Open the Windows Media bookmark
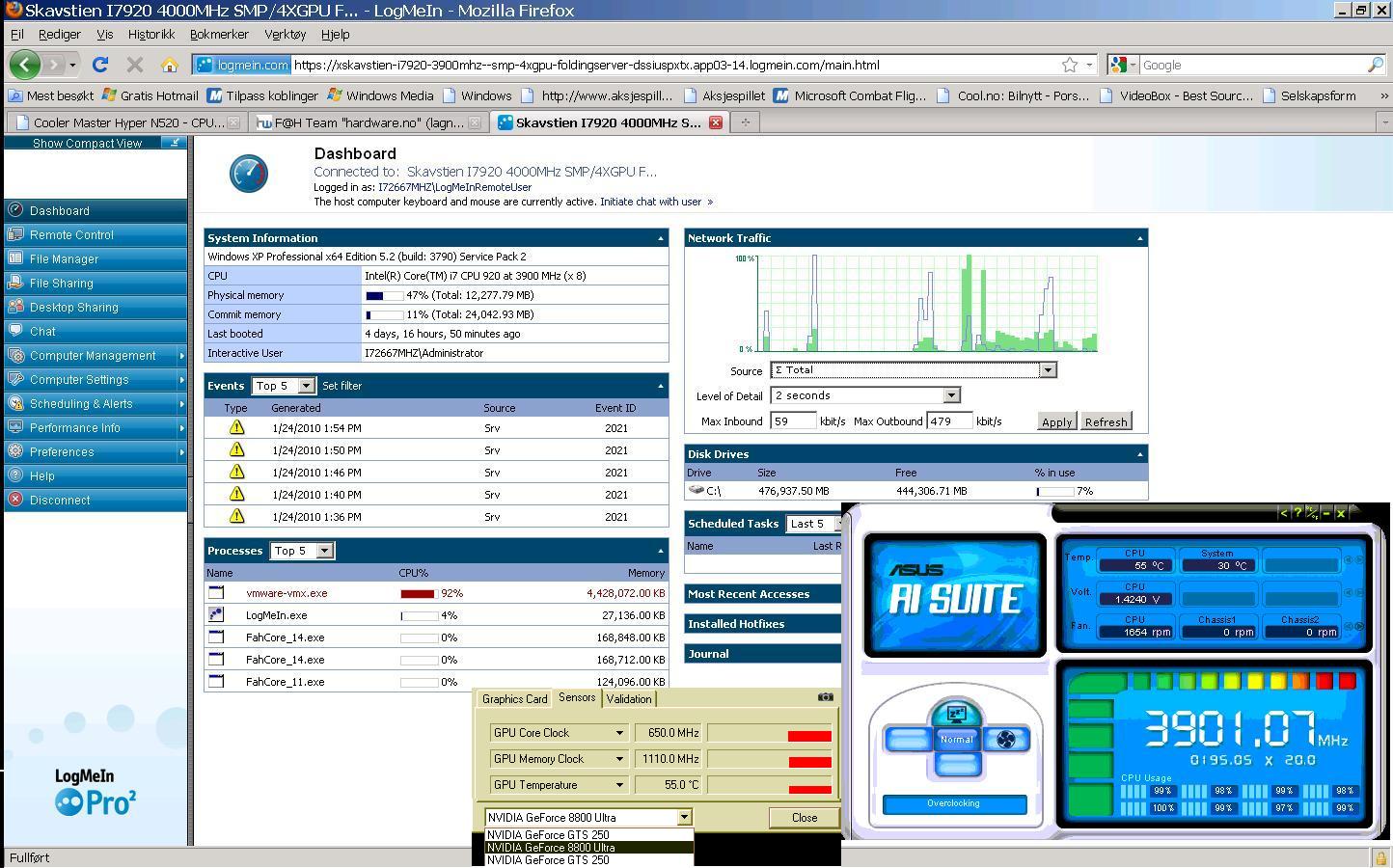Image resolution: width=1393 pixels, height=868 pixels. [x=380, y=95]
